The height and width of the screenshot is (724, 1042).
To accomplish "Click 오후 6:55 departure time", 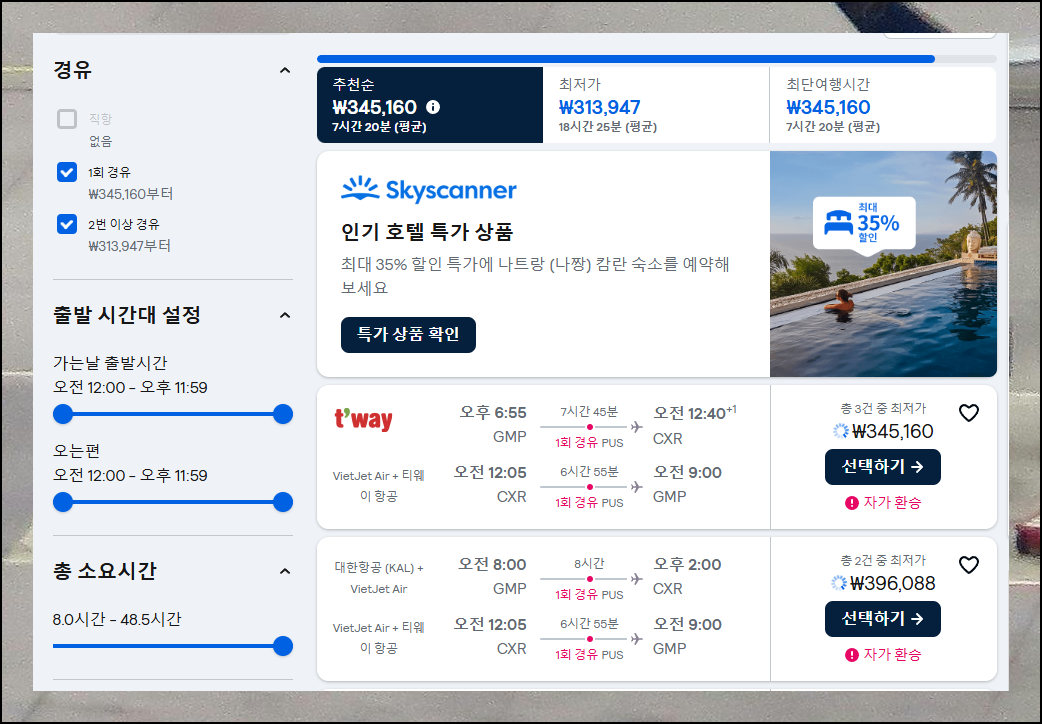I will [492, 412].
